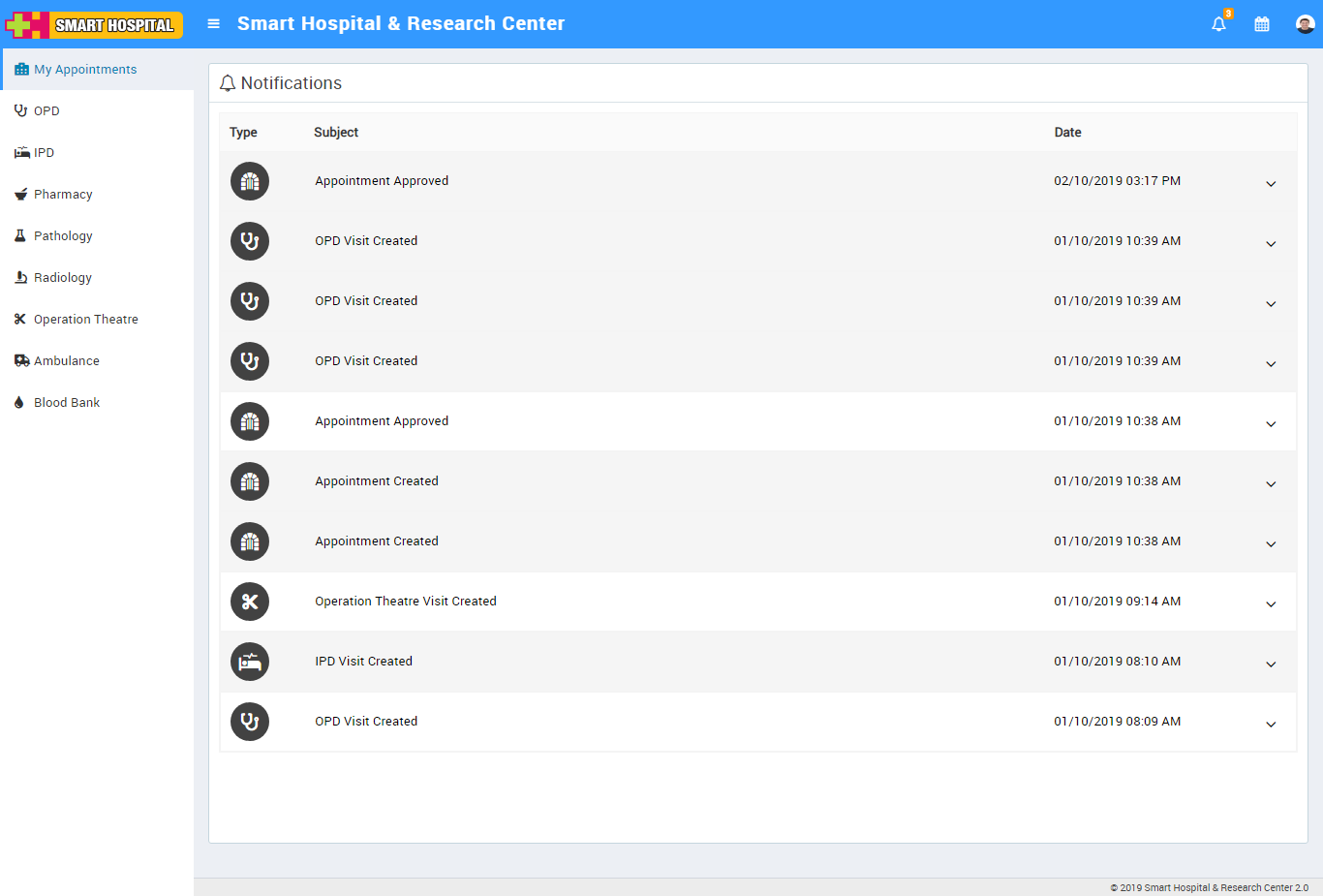Expand the 03:17 PM Appointment Approved notification

point(1271,184)
